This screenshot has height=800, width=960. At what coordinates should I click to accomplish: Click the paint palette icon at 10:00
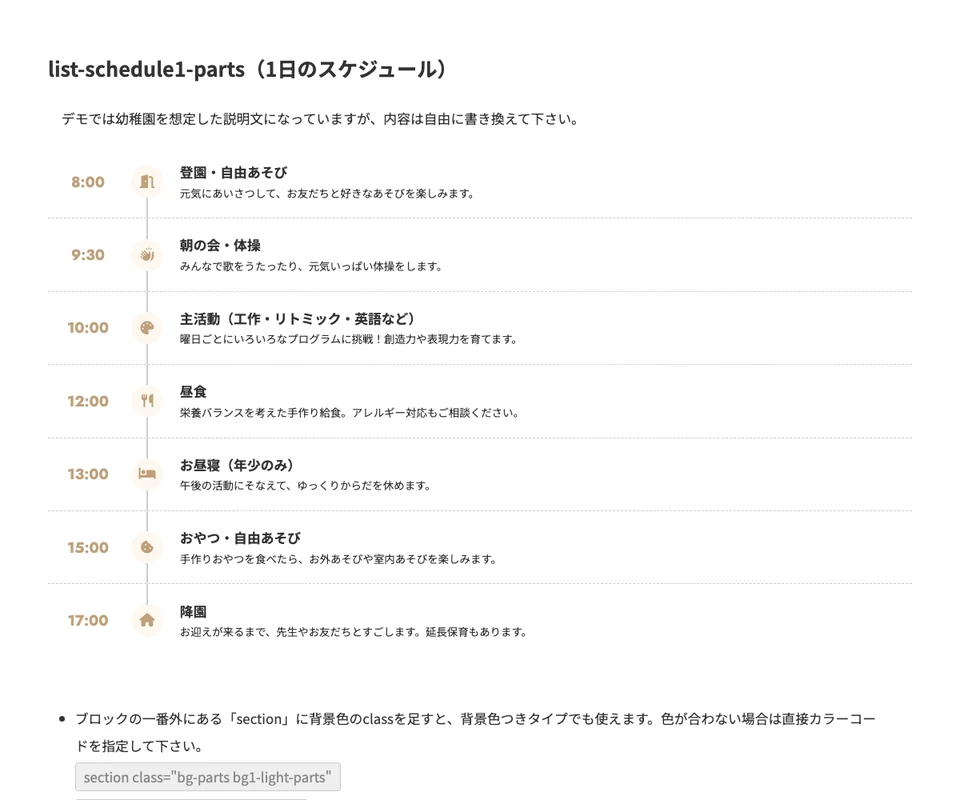(x=147, y=328)
